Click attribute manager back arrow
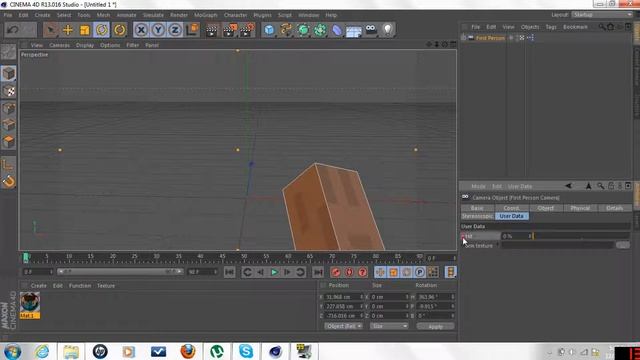Viewport: 640px width, 360px height. click(568, 186)
